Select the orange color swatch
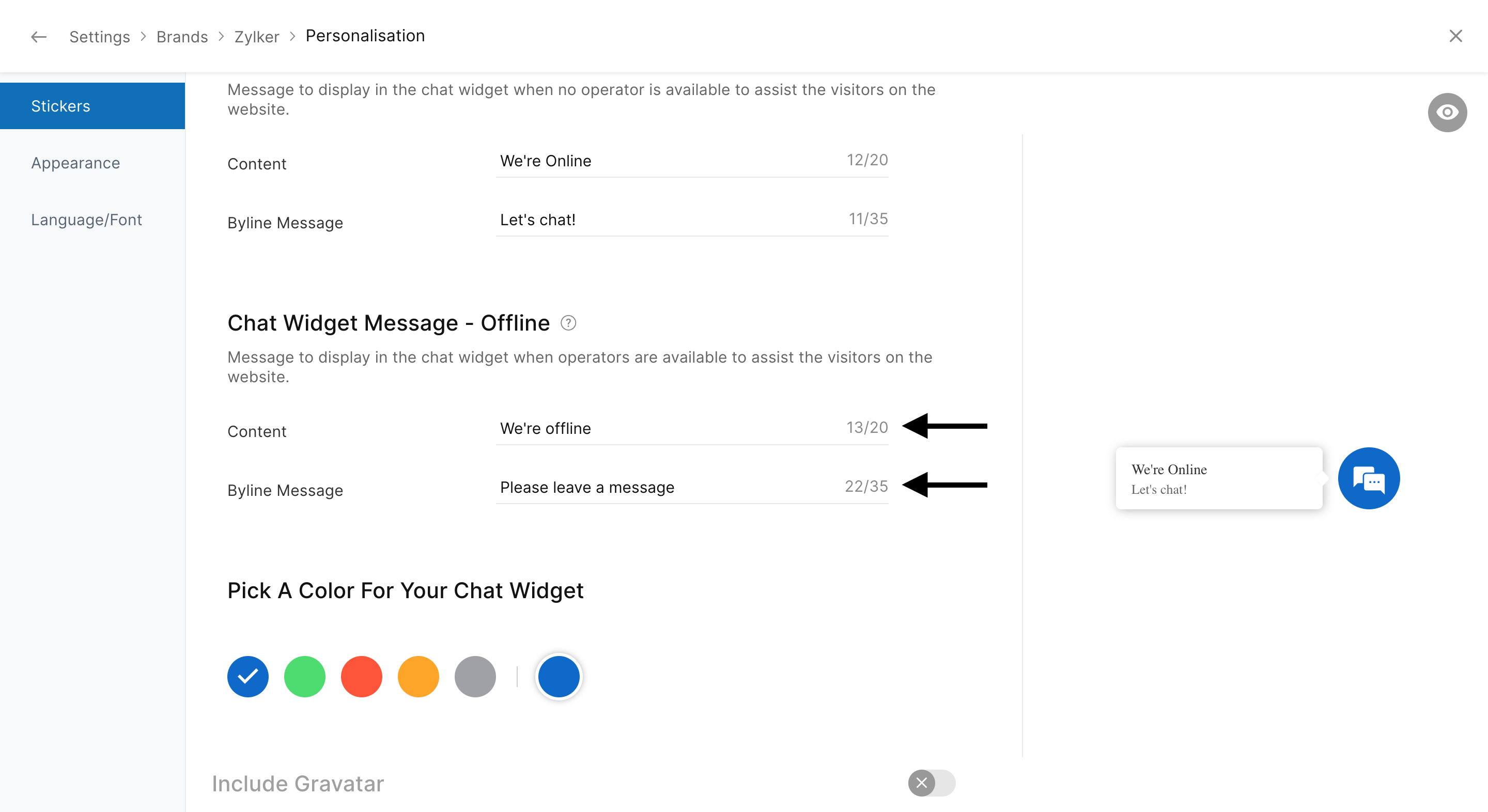1488x812 pixels. coord(418,676)
